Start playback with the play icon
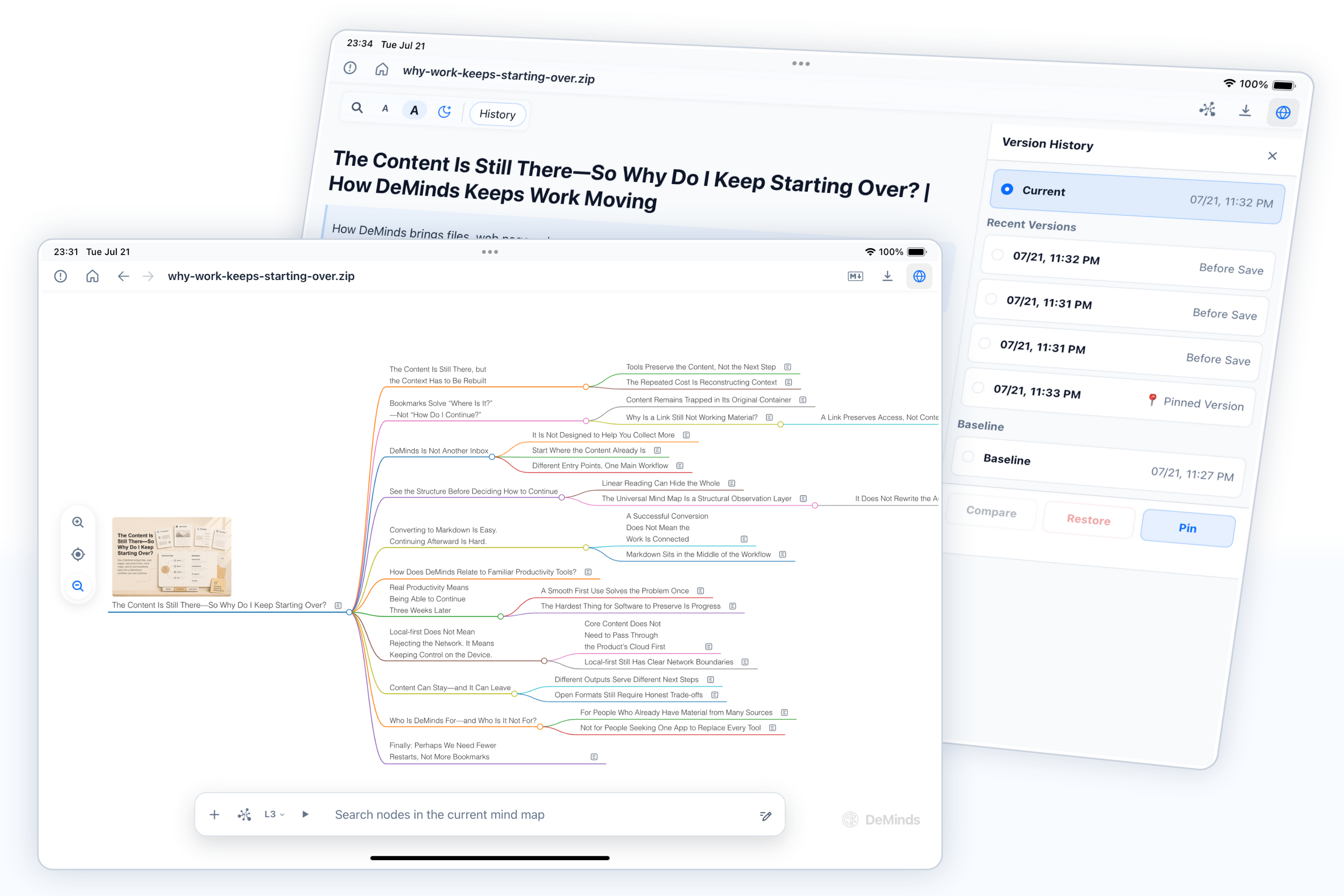 coord(306,814)
